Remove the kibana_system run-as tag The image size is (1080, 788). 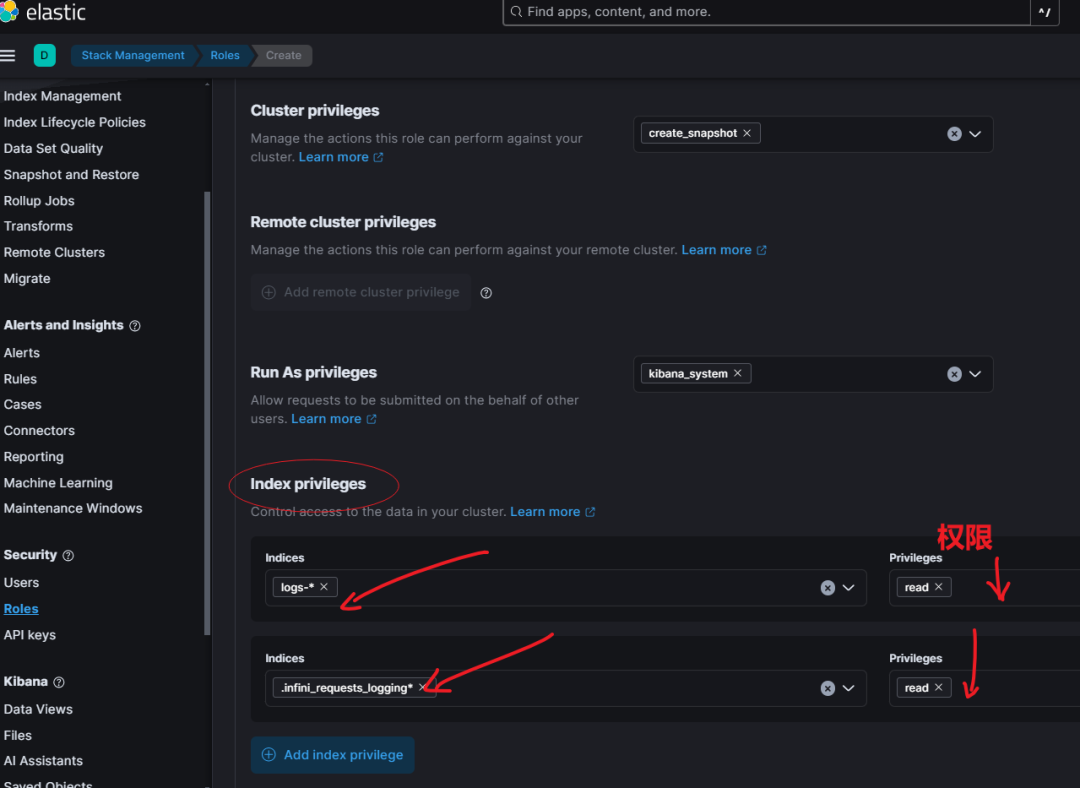tap(738, 373)
